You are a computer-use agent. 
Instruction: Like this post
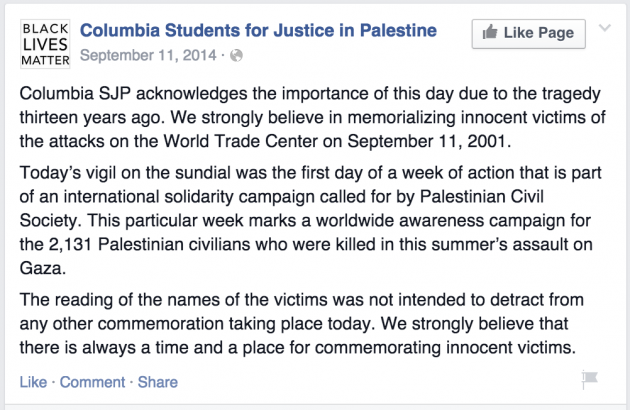click(33, 382)
